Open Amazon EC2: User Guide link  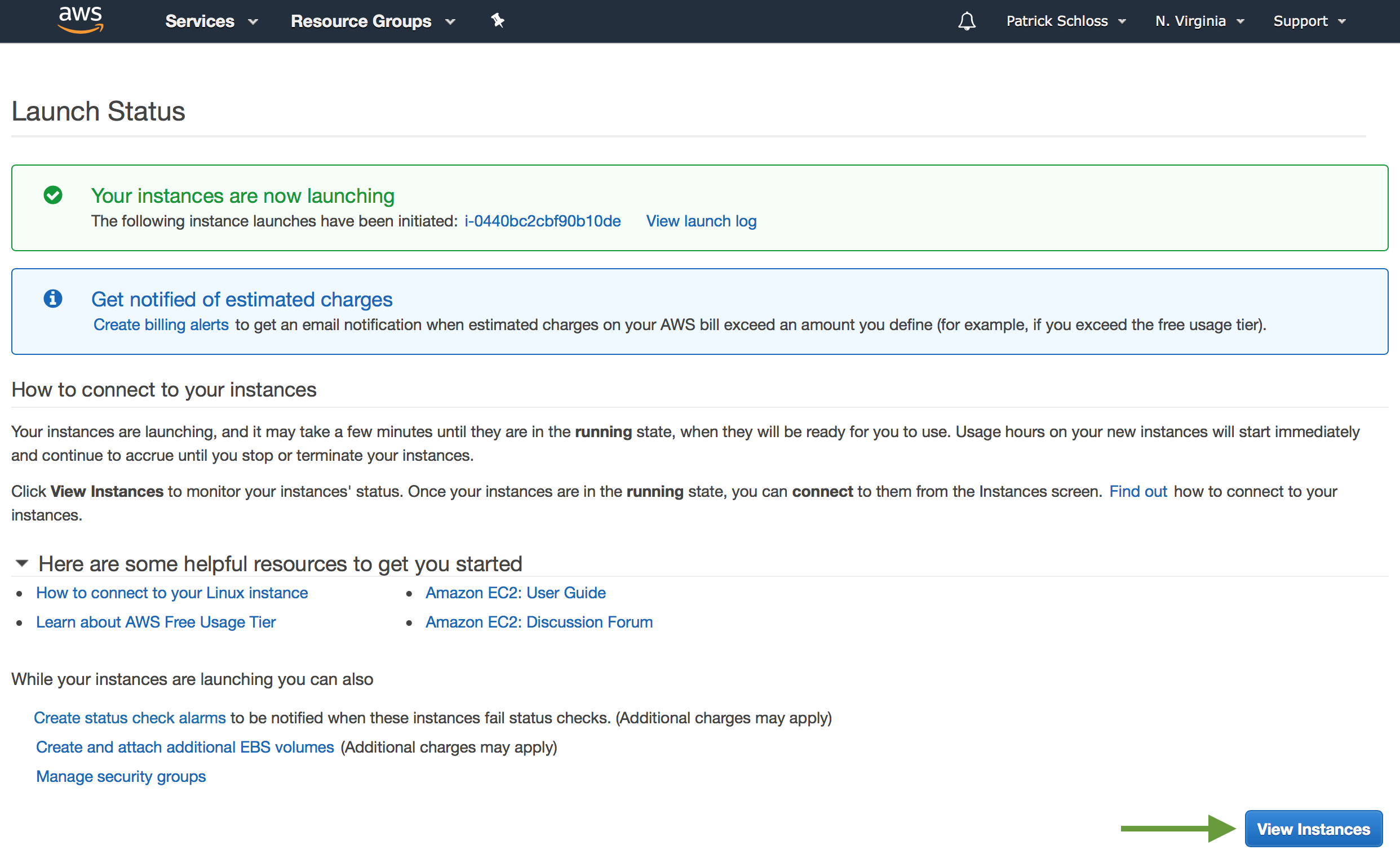[x=515, y=593]
